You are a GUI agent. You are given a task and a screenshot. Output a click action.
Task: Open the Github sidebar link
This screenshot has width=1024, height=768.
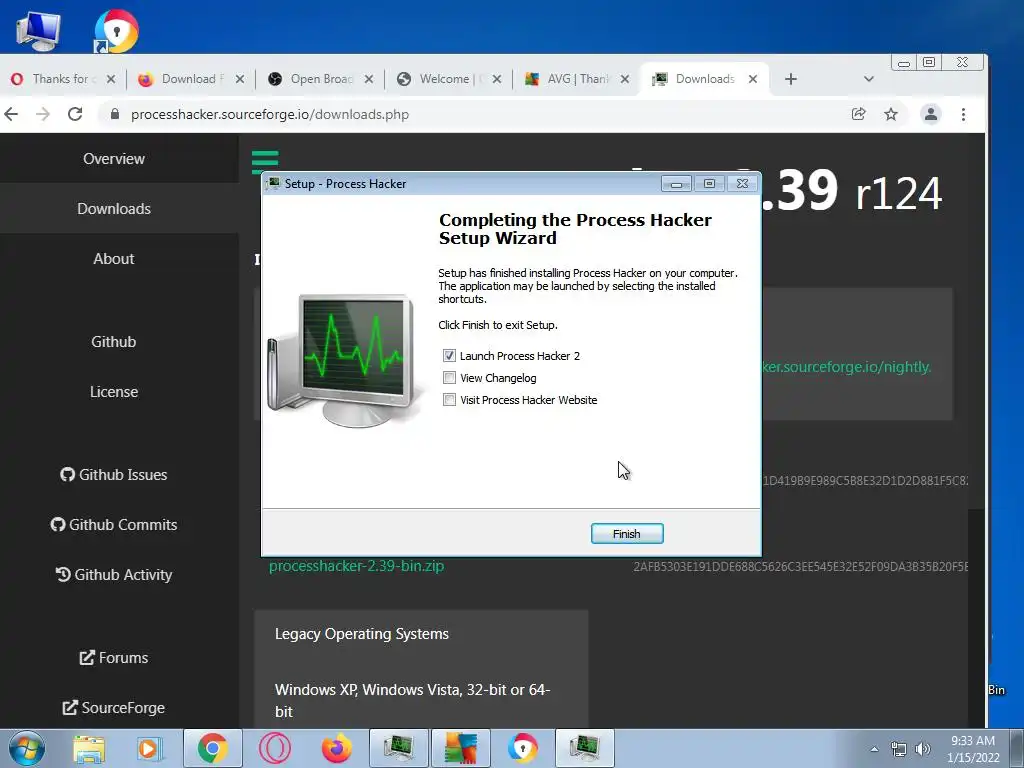pyautogui.click(x=114, y=342)
